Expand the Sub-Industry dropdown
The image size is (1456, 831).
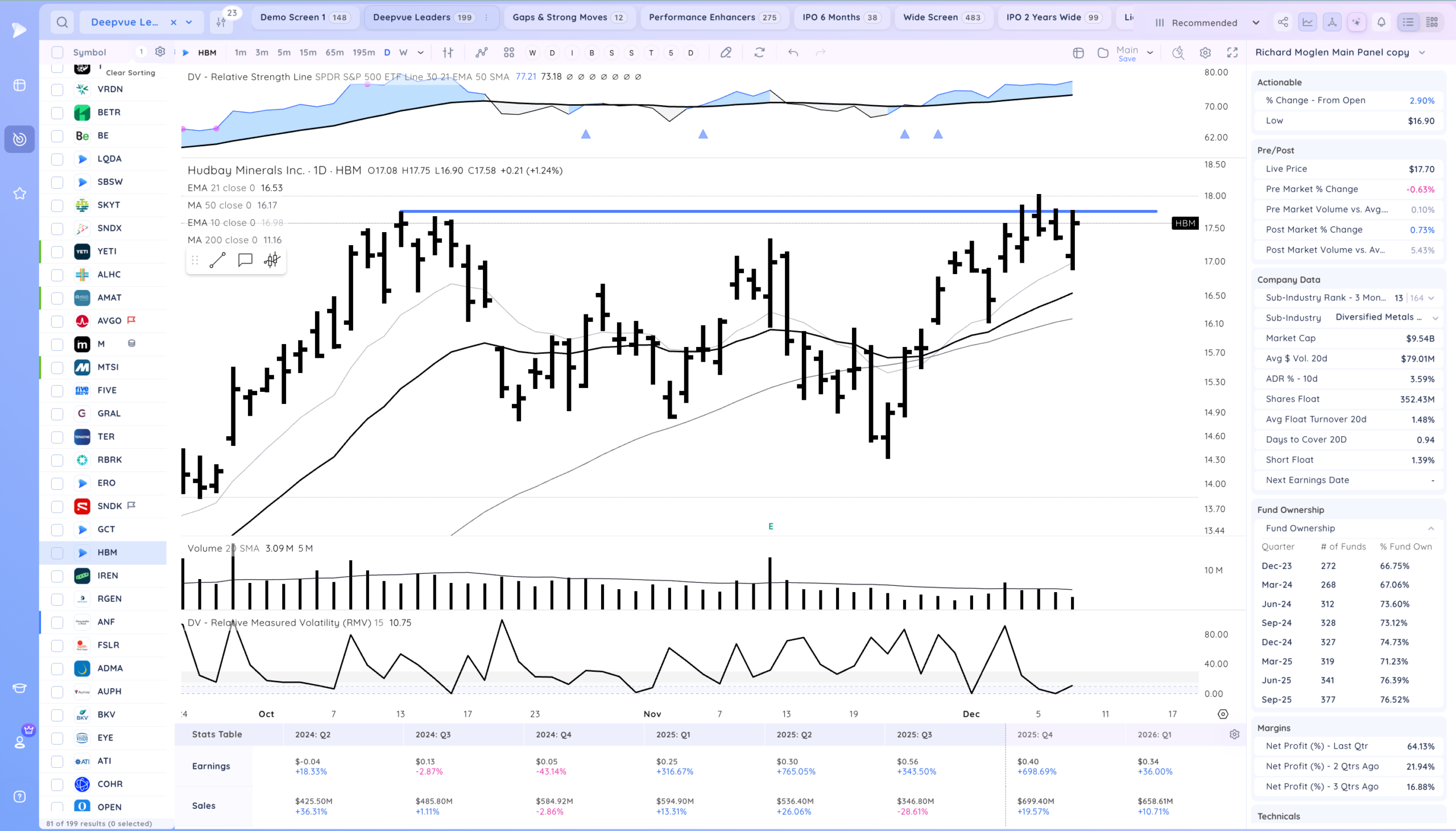click(x=1435, y=318)
